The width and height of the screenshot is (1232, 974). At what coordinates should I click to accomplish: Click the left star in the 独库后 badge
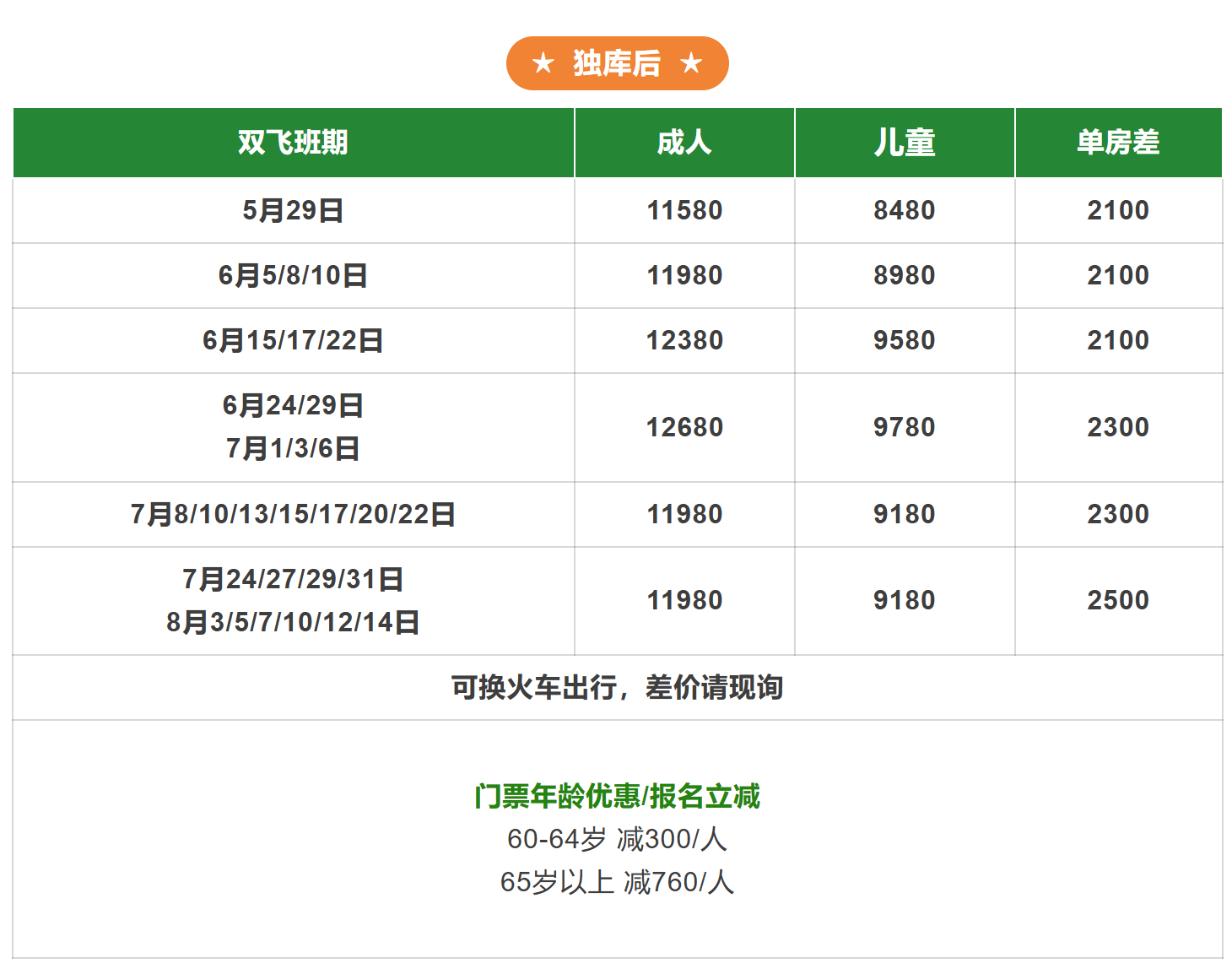[543, 63]
